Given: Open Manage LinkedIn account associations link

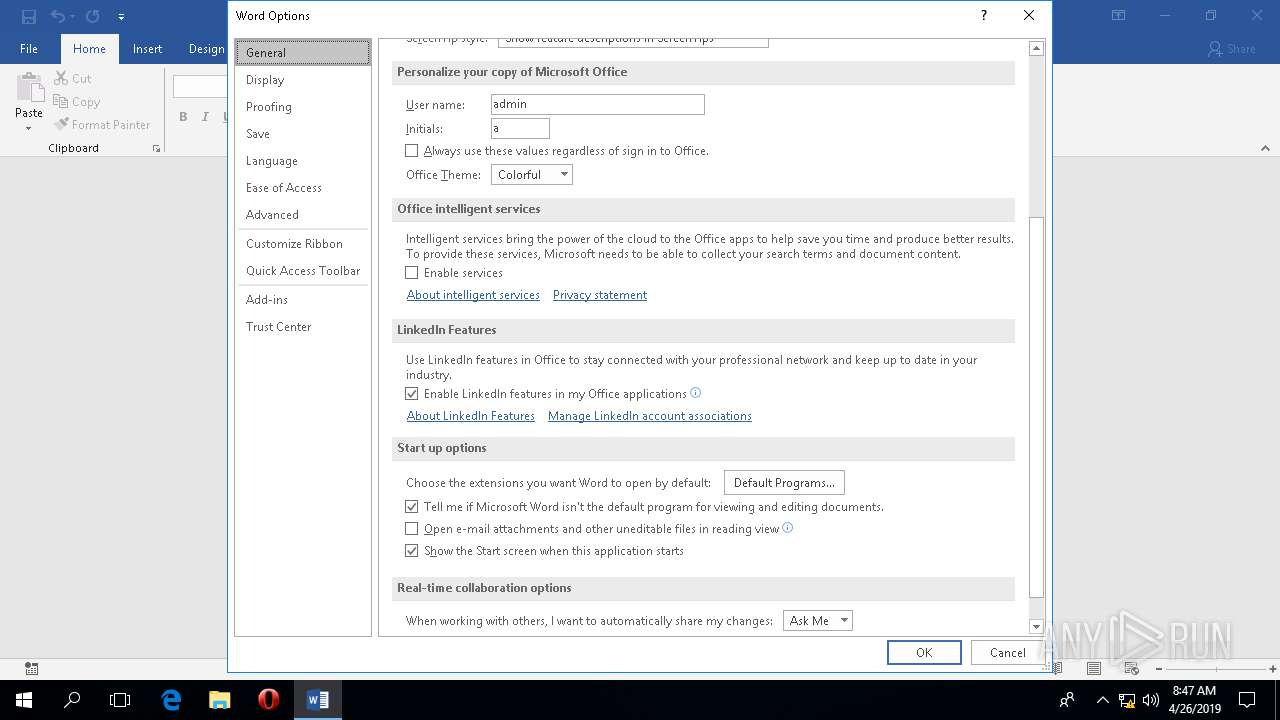Looking at the screenshot, I should (x=650, y=416).
